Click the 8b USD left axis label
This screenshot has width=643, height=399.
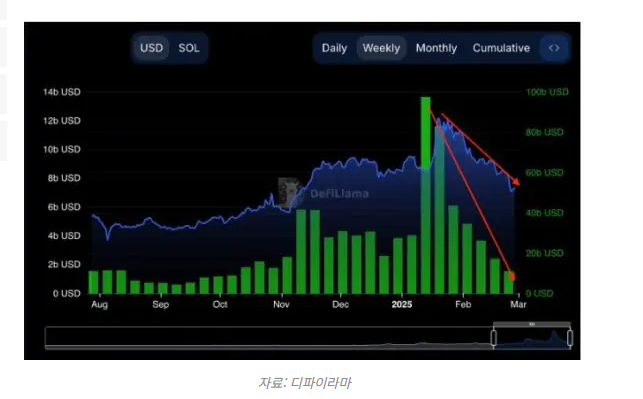(64, 178)
